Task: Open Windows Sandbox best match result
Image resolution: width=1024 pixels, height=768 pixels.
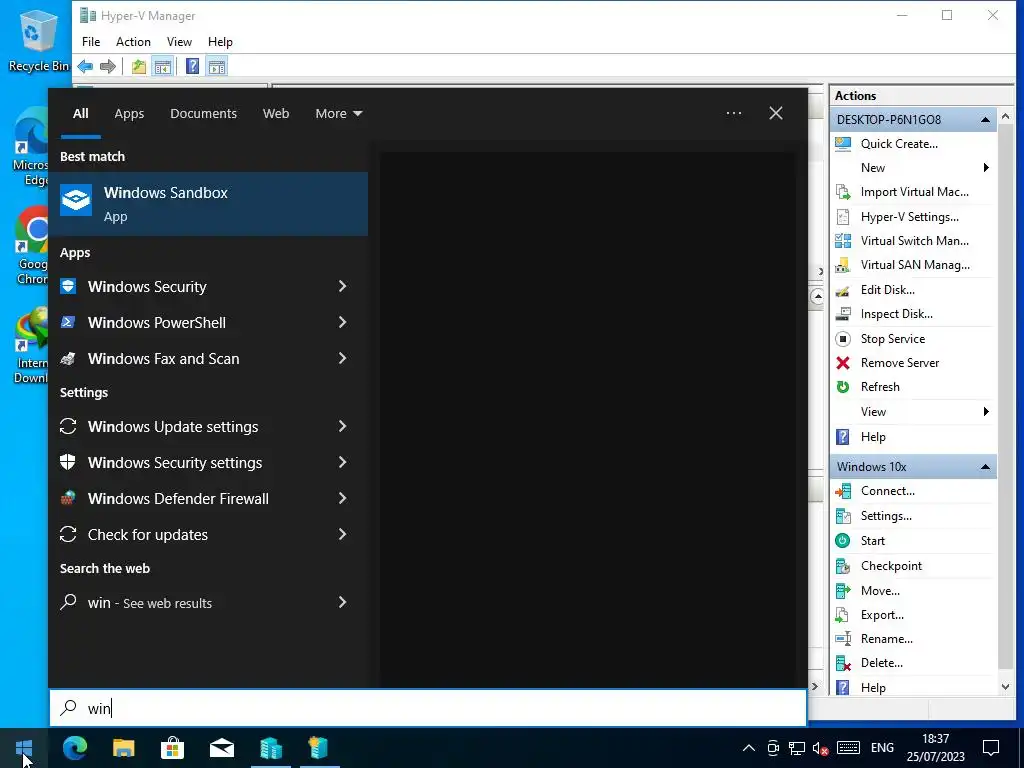Action: click(208, 204)
